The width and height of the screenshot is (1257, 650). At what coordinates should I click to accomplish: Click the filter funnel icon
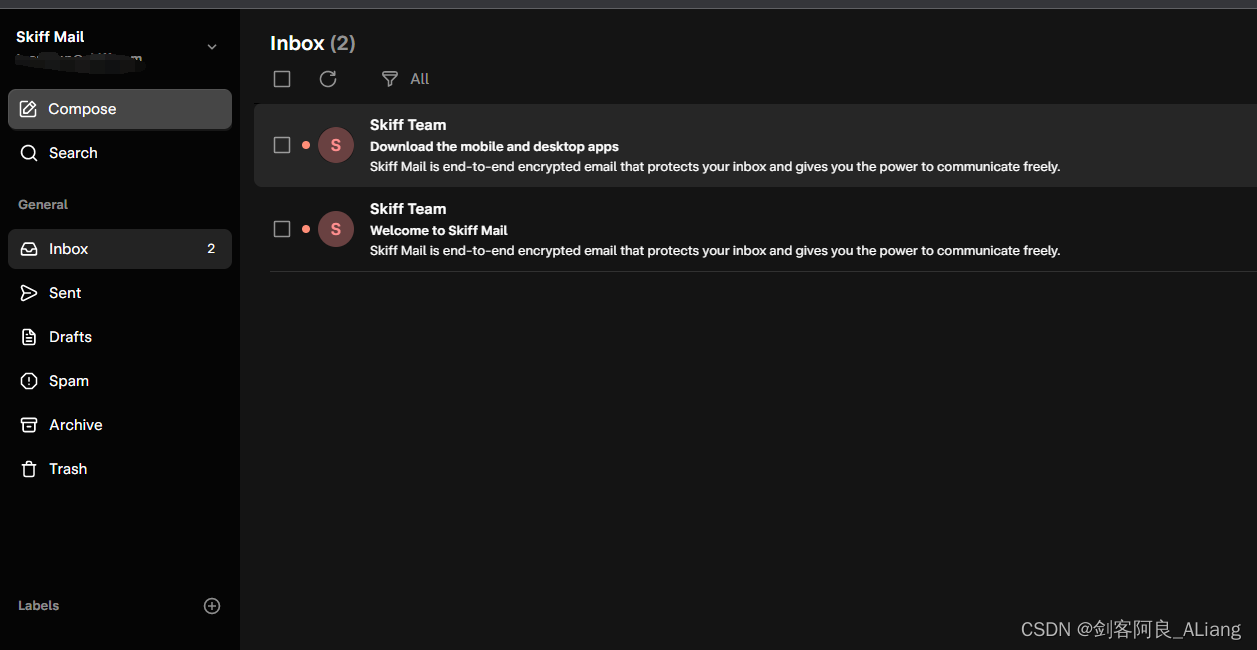(390, 79)
